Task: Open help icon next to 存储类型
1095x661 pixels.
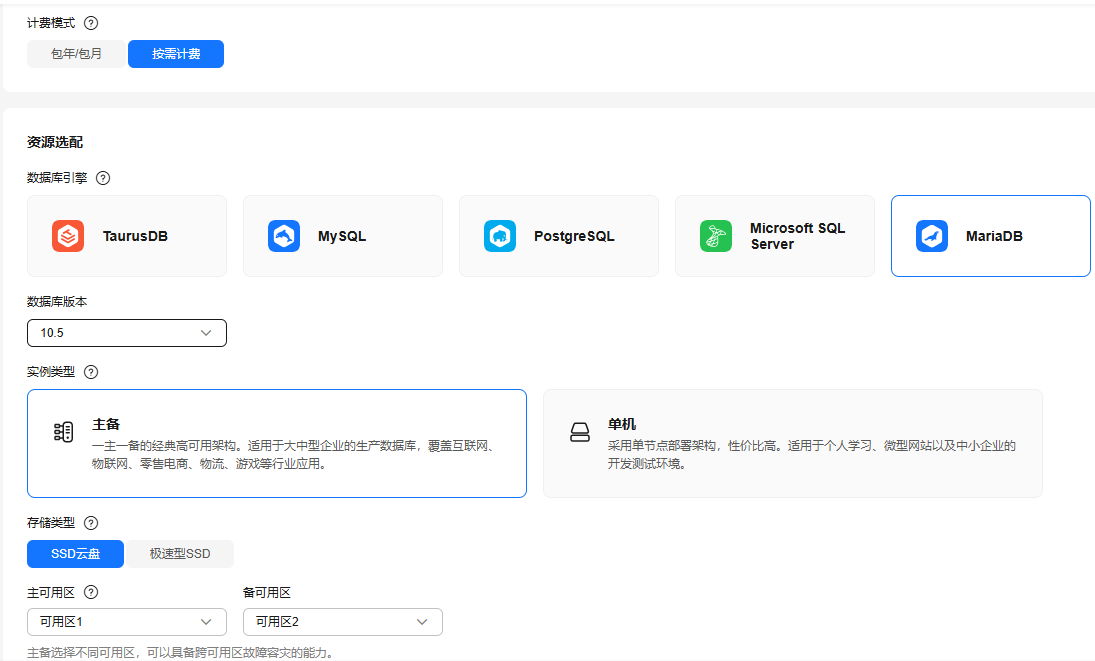Action: pos(91,523)
